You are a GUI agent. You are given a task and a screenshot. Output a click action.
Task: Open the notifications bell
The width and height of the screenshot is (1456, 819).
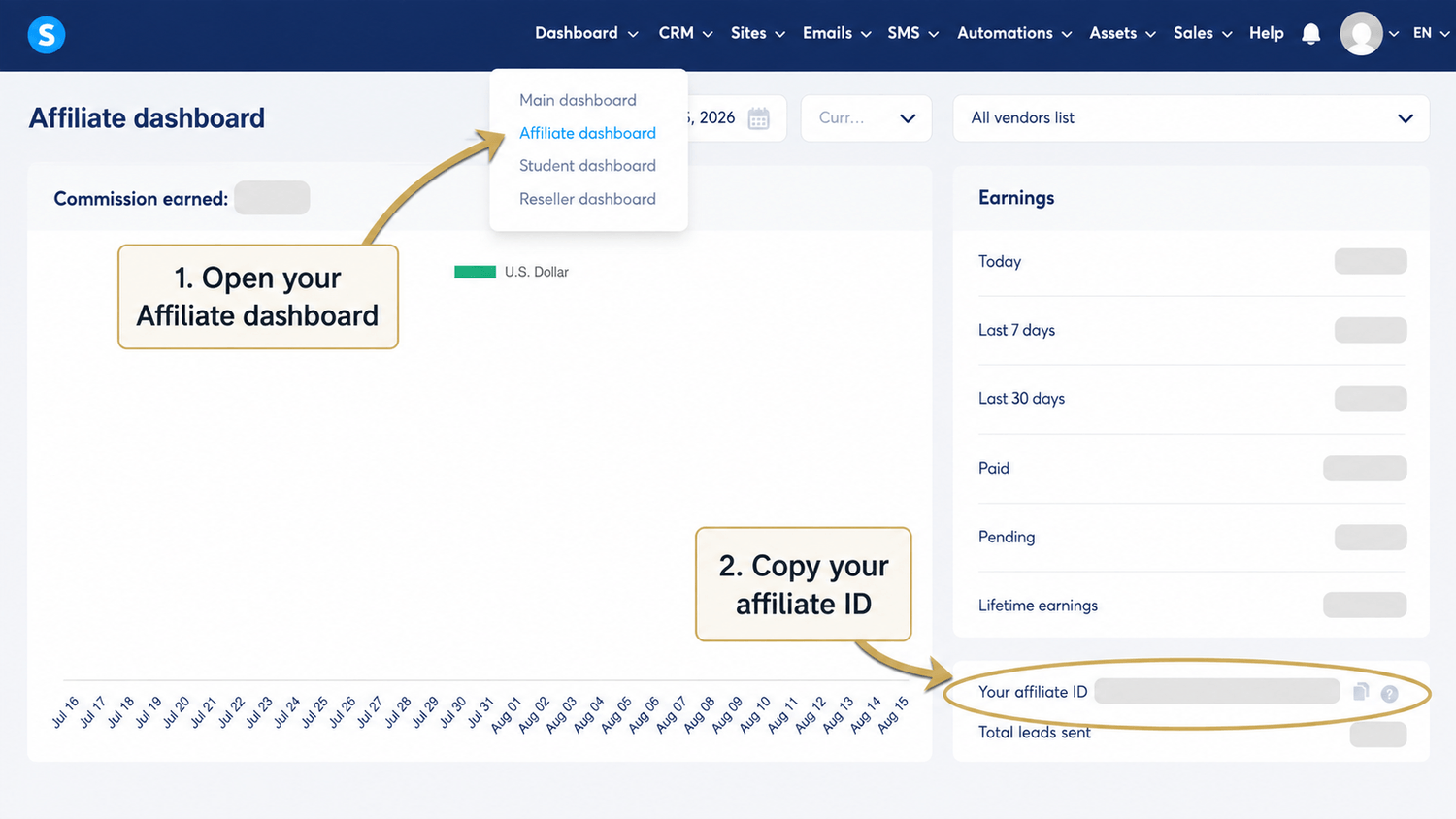(x=1310, y=34)
